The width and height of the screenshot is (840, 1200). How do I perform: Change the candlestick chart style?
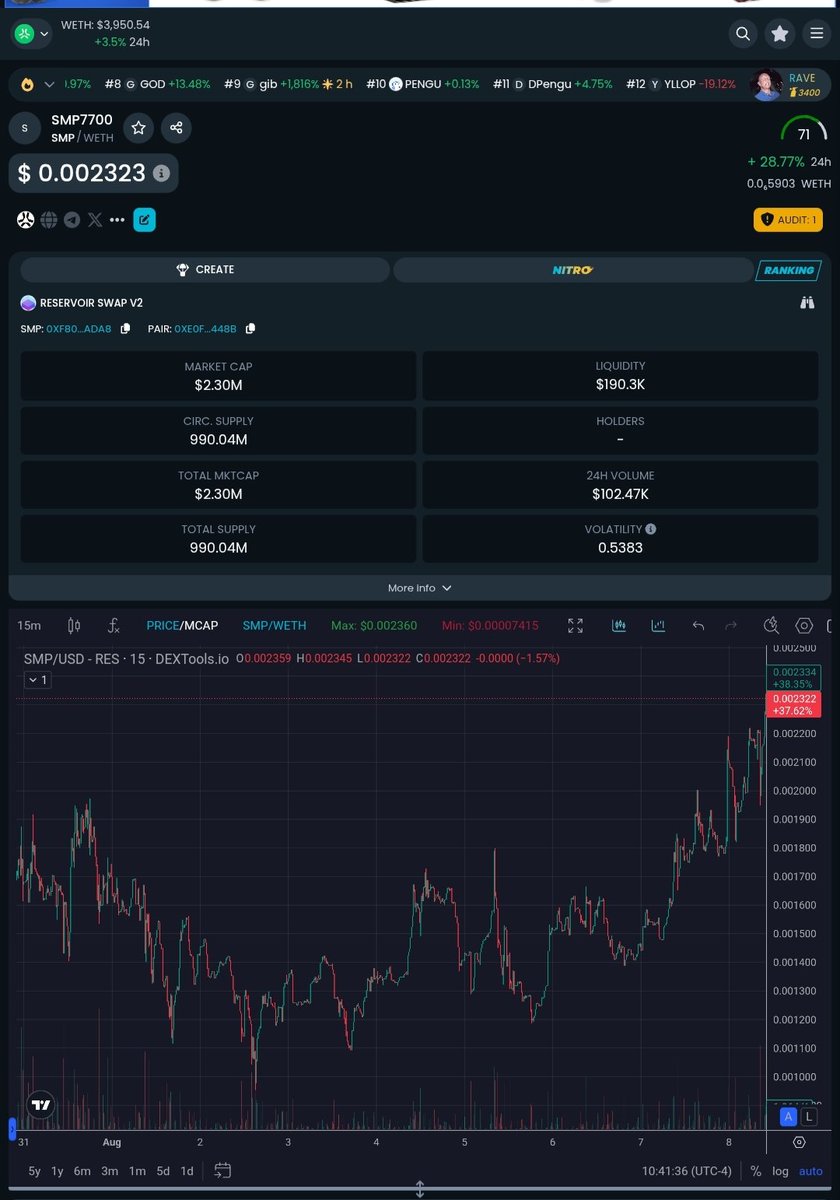click(x=73, y=626)
